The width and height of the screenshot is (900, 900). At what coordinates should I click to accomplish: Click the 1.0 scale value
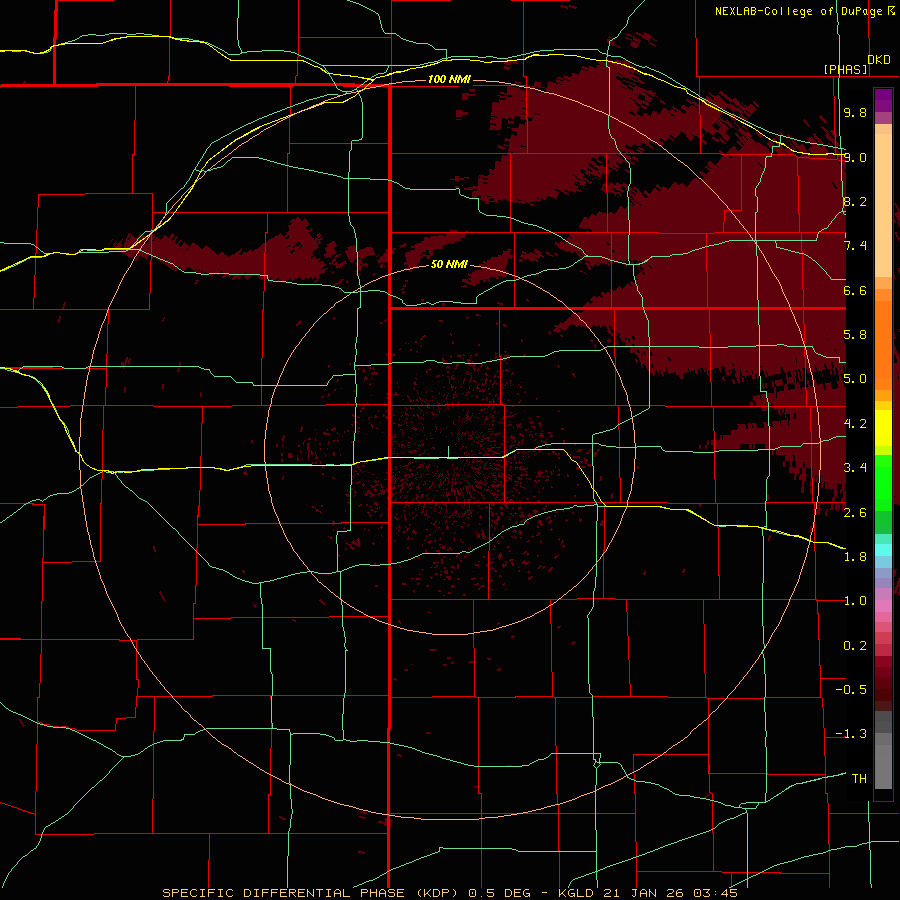(855, 601)
